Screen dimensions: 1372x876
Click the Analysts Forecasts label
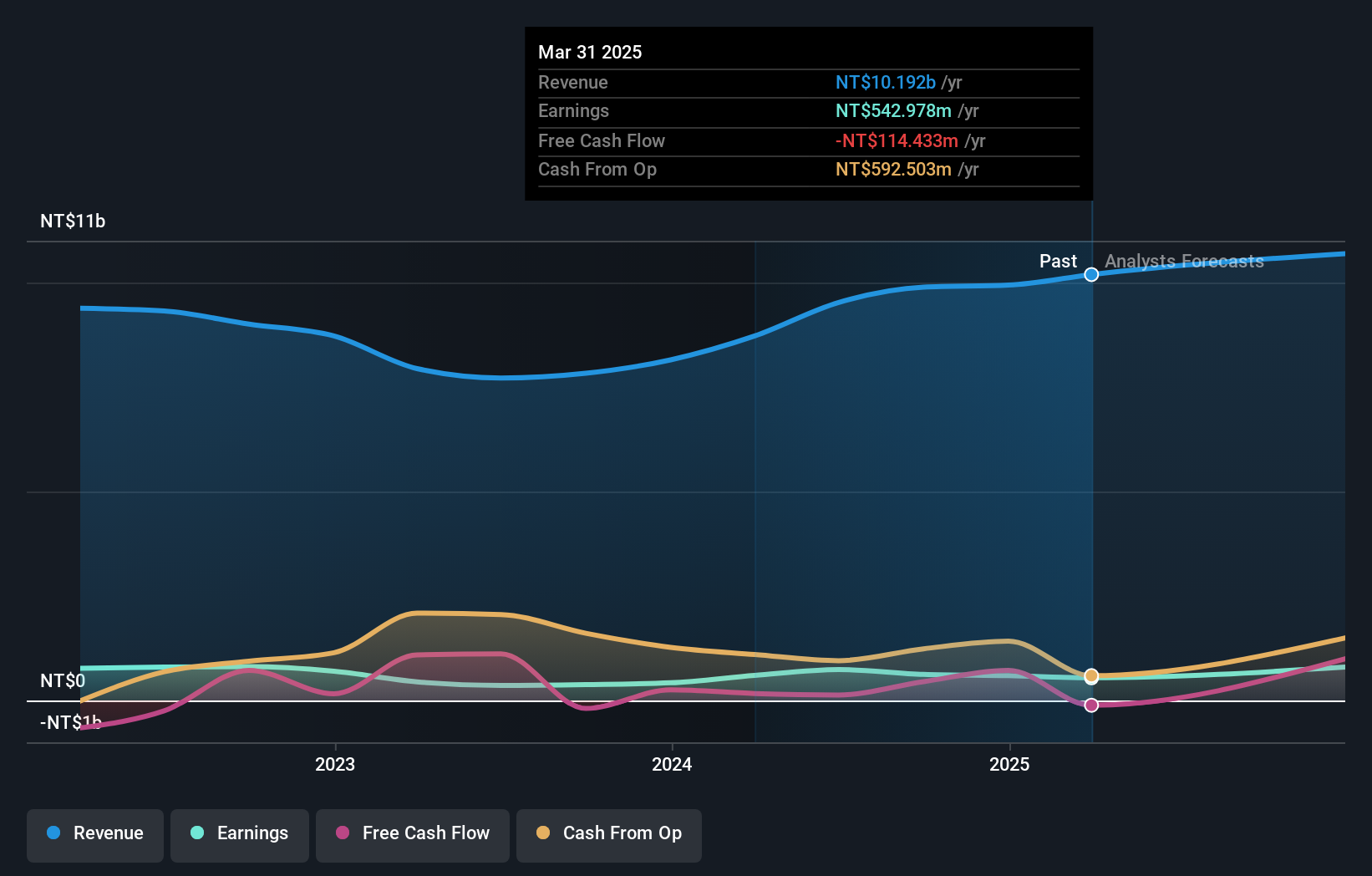(1184, 261)
